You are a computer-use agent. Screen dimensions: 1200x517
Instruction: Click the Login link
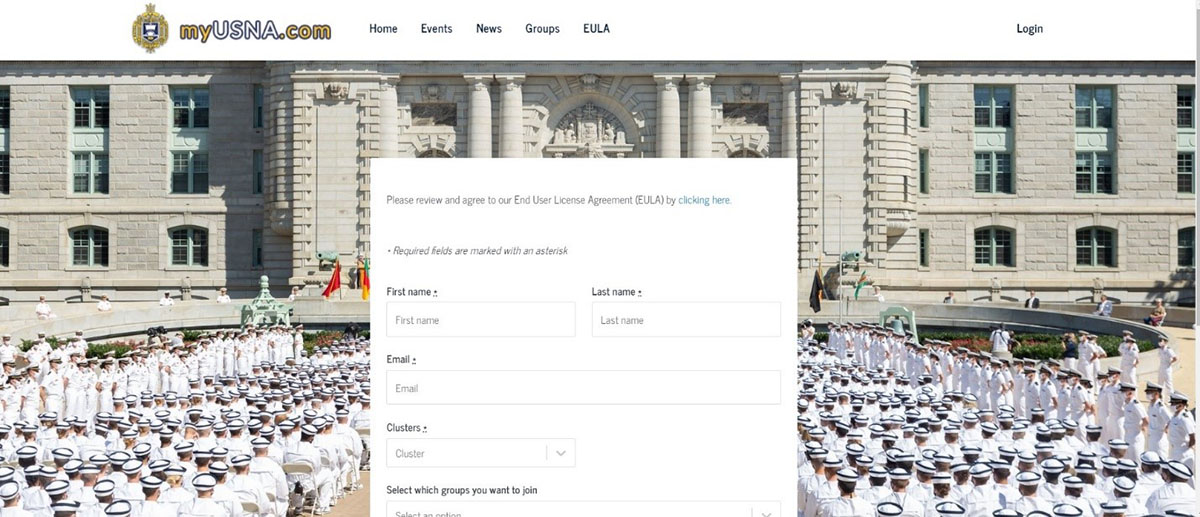coord(1029,29)
